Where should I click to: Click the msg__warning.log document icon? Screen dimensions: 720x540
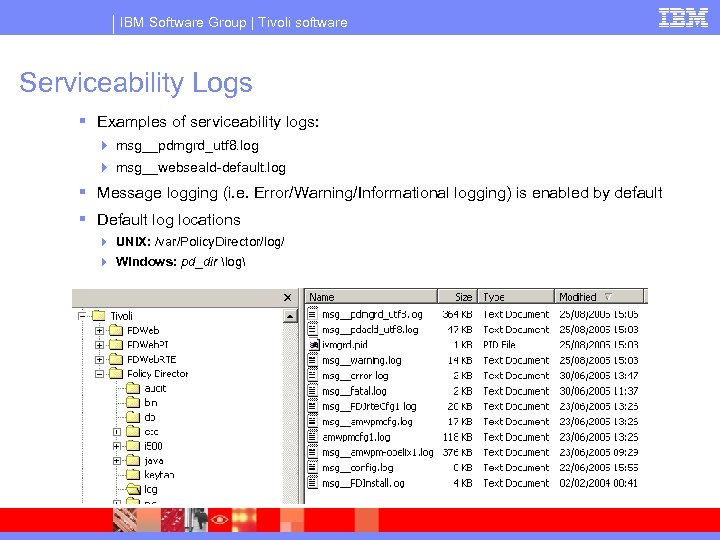313,360
